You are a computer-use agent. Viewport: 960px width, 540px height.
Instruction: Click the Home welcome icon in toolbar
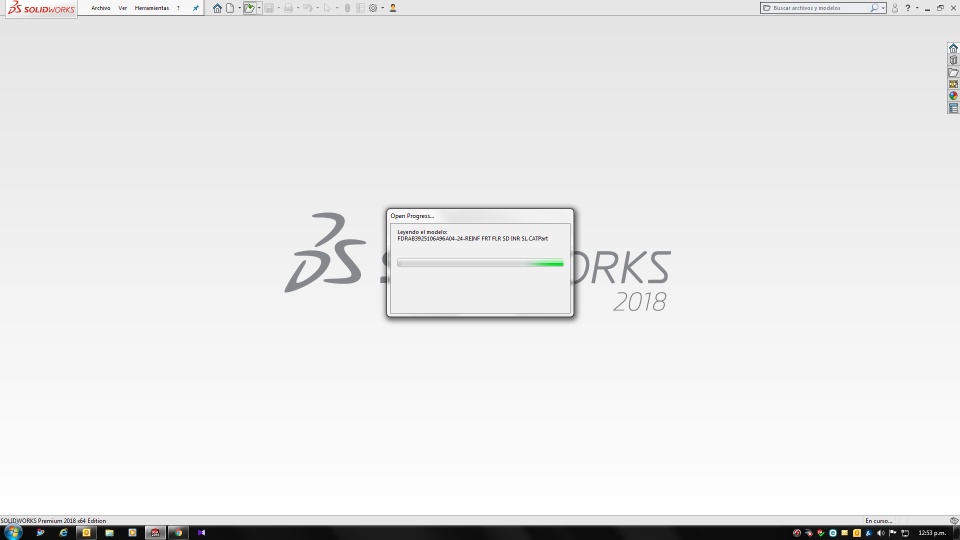(217, 8)
